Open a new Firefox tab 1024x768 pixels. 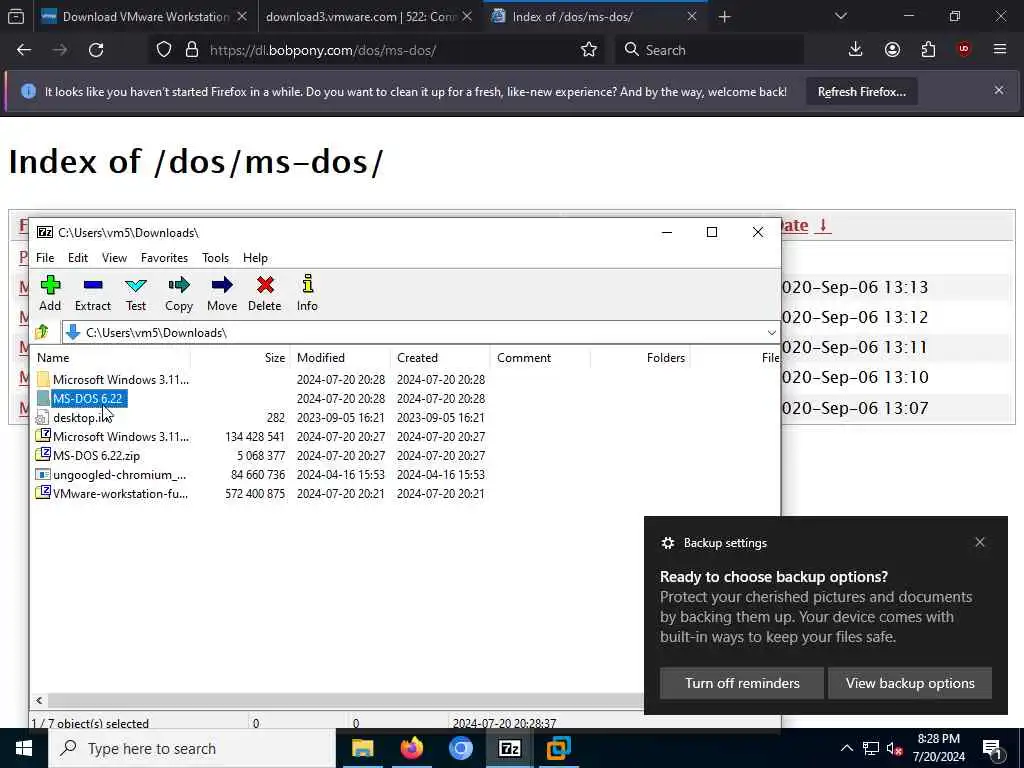click(724, 16)
